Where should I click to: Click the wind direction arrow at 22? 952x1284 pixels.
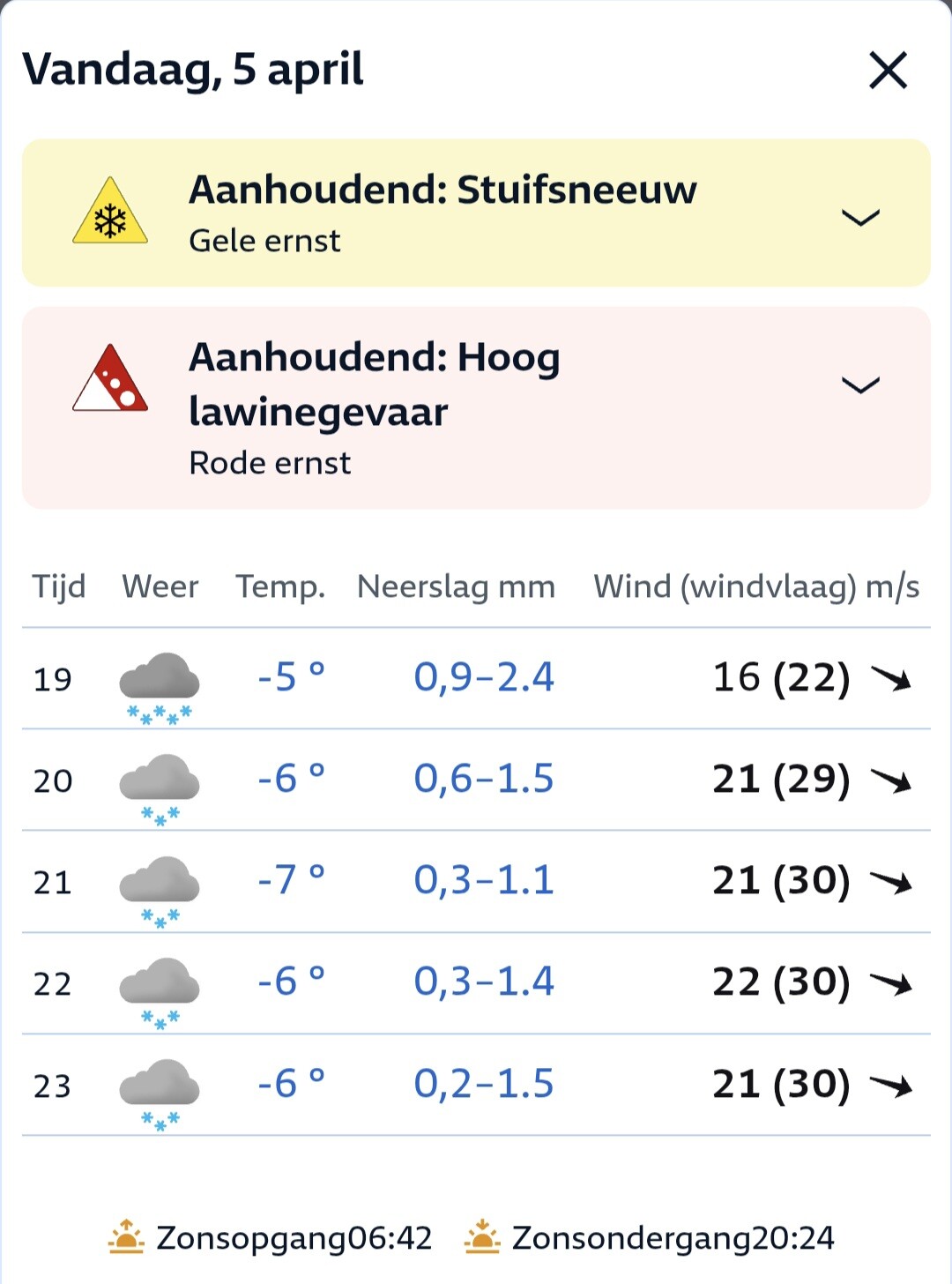click(890, 982)
